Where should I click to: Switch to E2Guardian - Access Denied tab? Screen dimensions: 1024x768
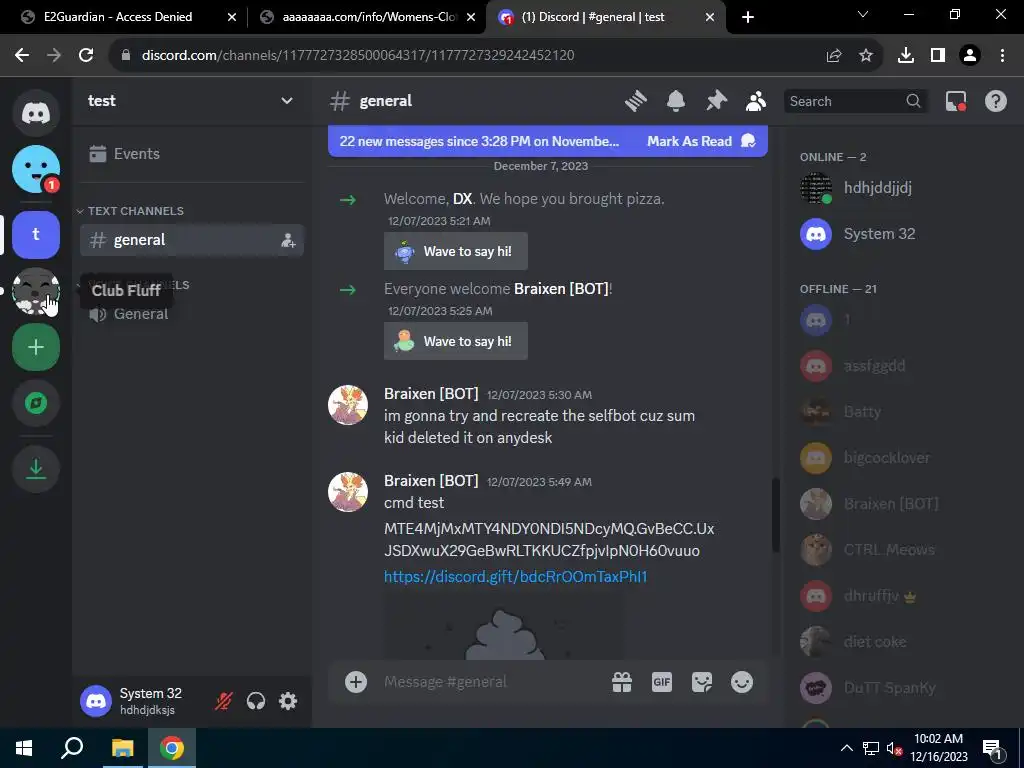click(118, 17)
